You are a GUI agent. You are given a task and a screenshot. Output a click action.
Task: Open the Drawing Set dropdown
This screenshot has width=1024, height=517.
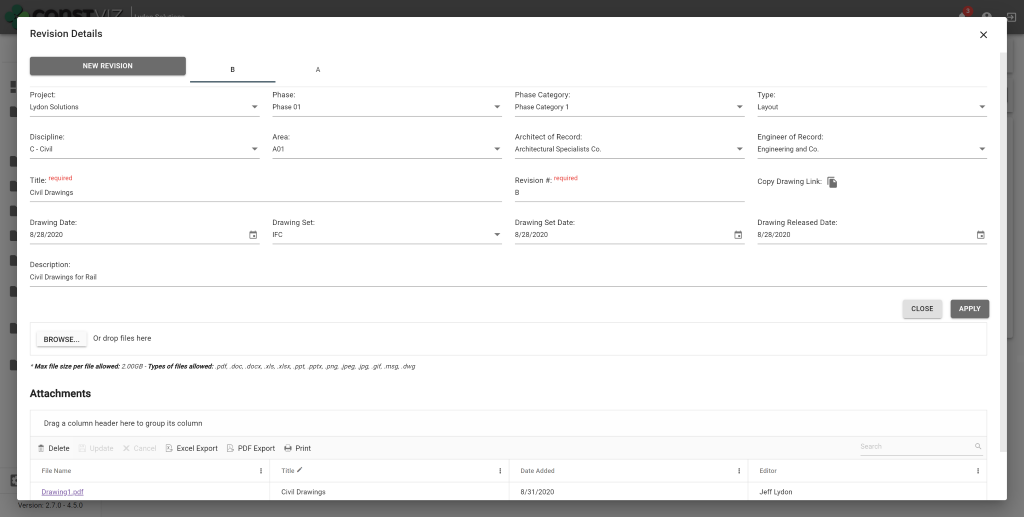pyautogui.click(x=497, y=235)
